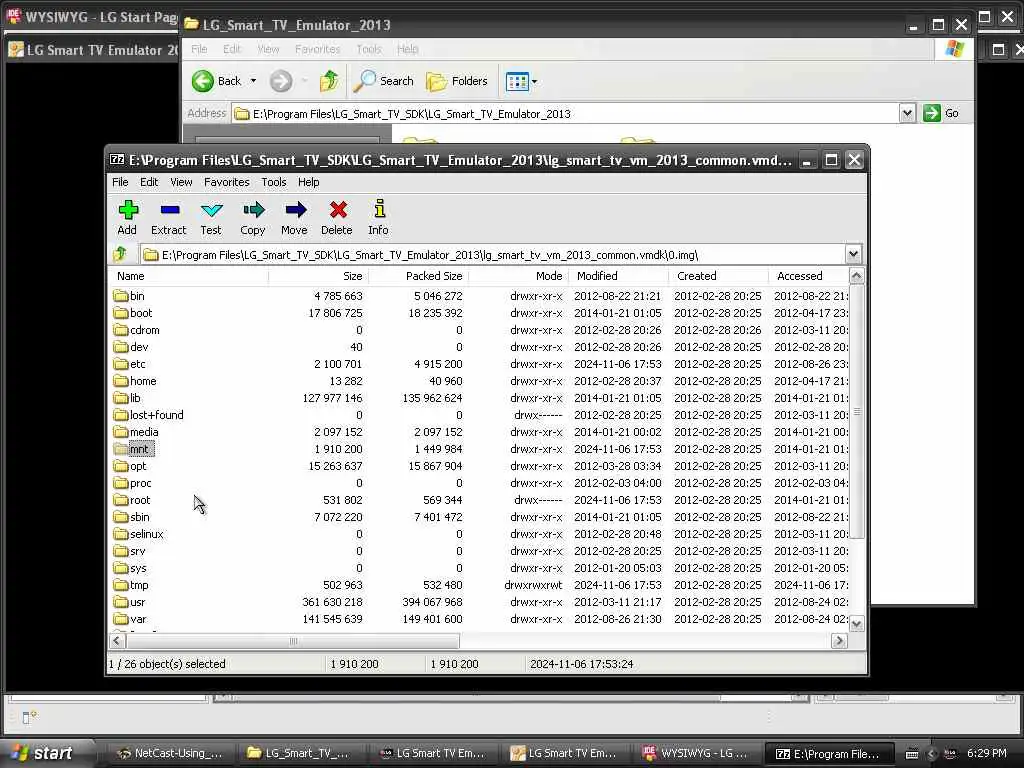Screen dimensions: 1024x768
Task: Select the media folder row
Action: point(480,432)
